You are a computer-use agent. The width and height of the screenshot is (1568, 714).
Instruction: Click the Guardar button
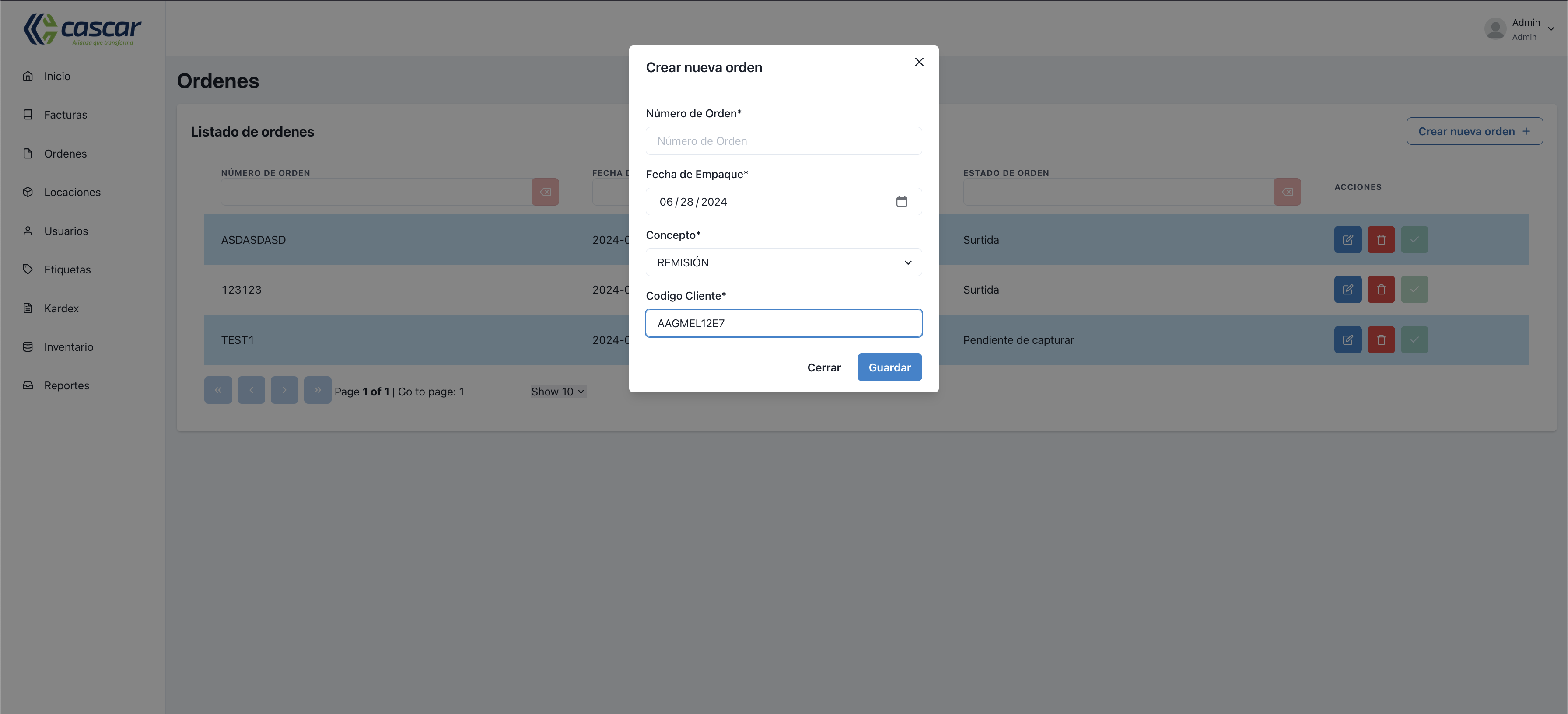(x=889, y=367)
